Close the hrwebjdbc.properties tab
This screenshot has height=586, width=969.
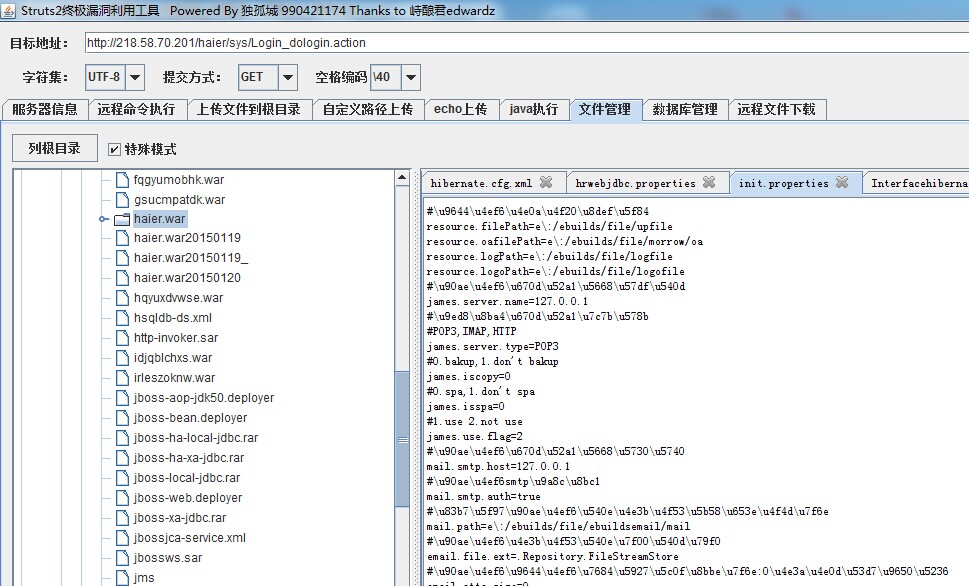click(x=709, y=182)
